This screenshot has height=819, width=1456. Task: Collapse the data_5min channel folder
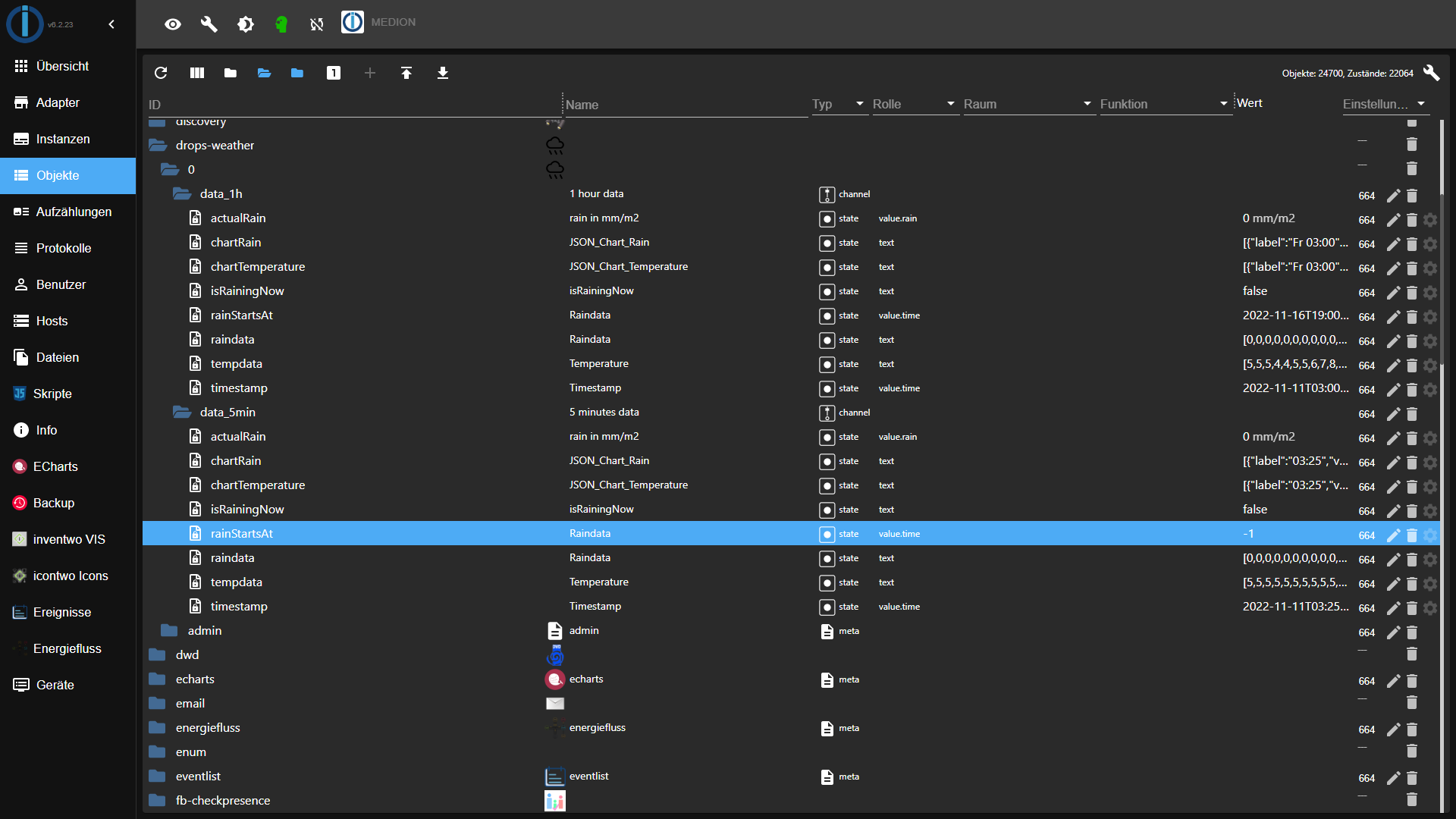coord(182,413)
